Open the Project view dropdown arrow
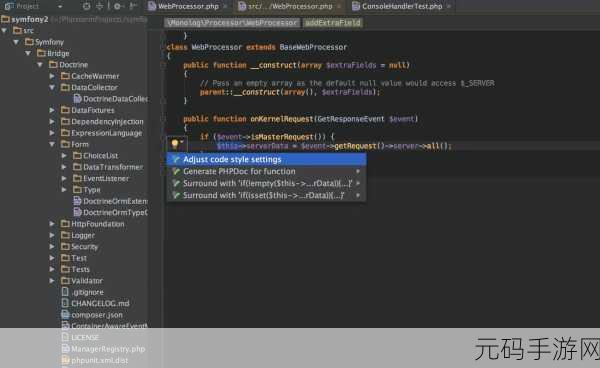Image resolution: width=600 pixels, height=368 pixels. 60,7
